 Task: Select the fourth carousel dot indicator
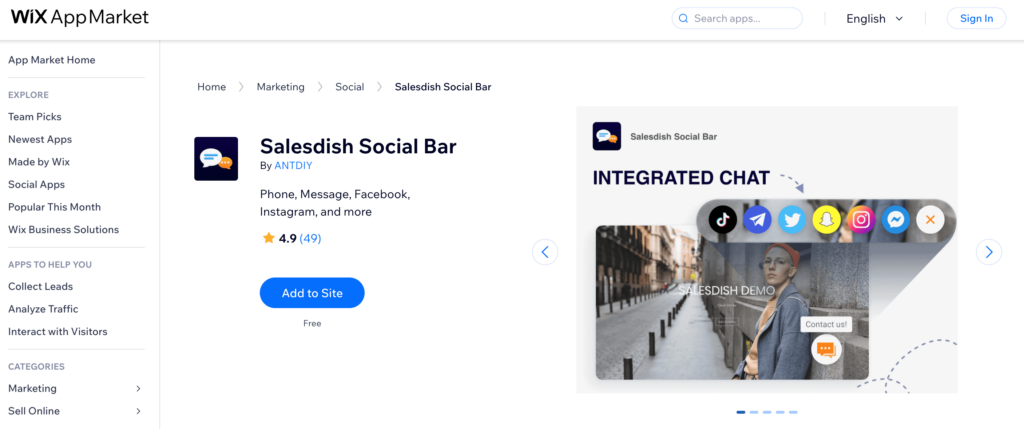pos(780,412)
